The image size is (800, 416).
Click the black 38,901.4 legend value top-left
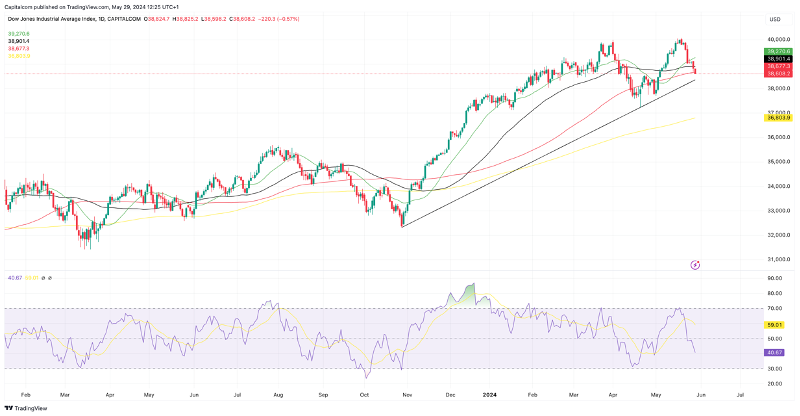coord(19,41)
